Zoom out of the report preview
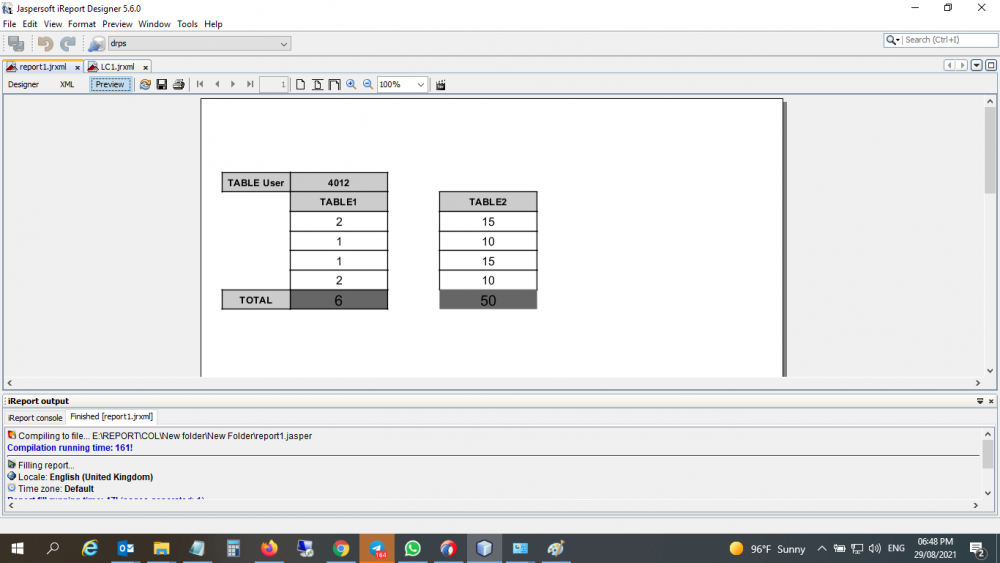The height and width of the screenshot is (563, 1000). (x=367, y=85)
